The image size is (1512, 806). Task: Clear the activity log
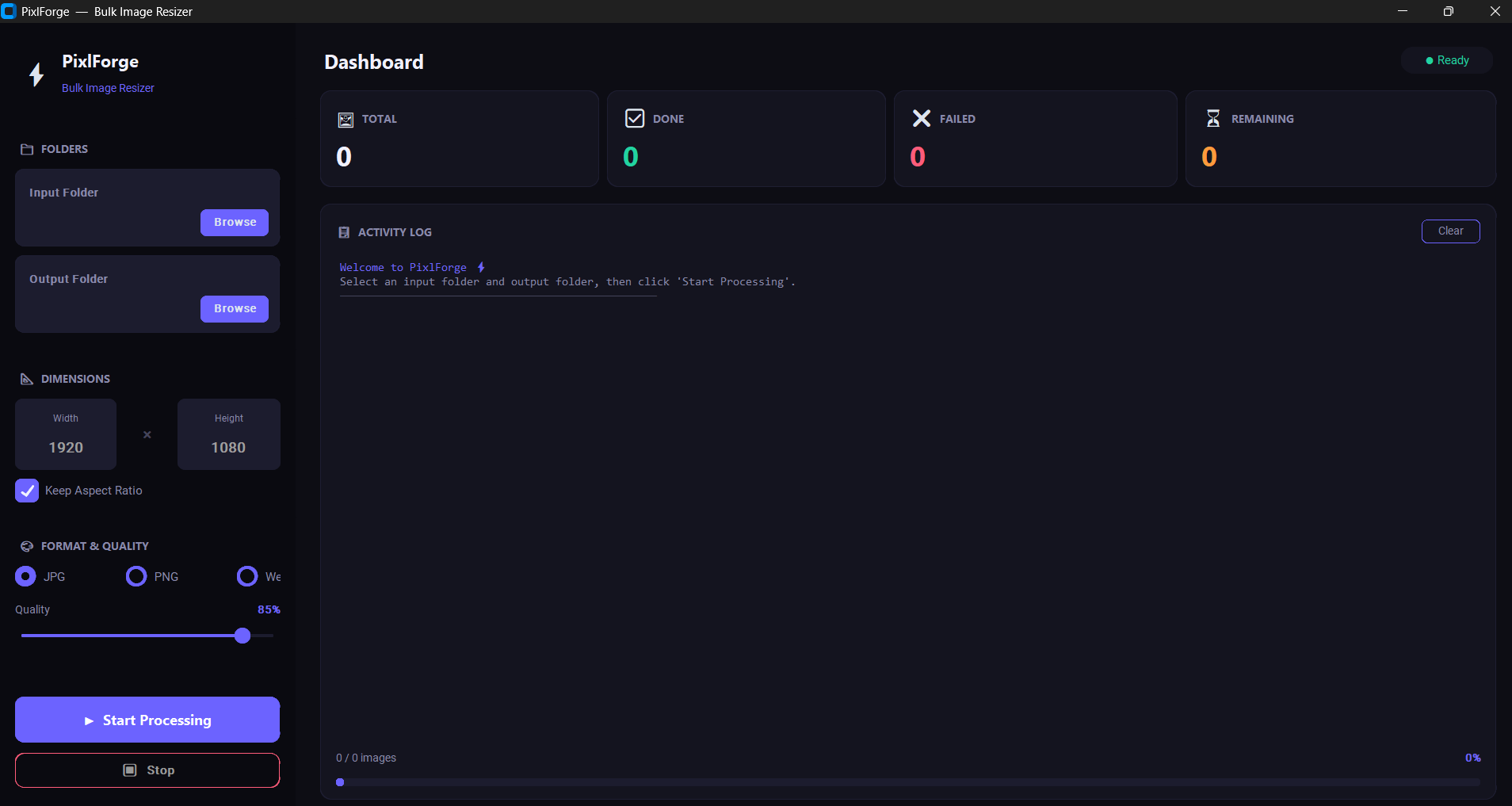pyautogui.click(x=1450, y=231)
